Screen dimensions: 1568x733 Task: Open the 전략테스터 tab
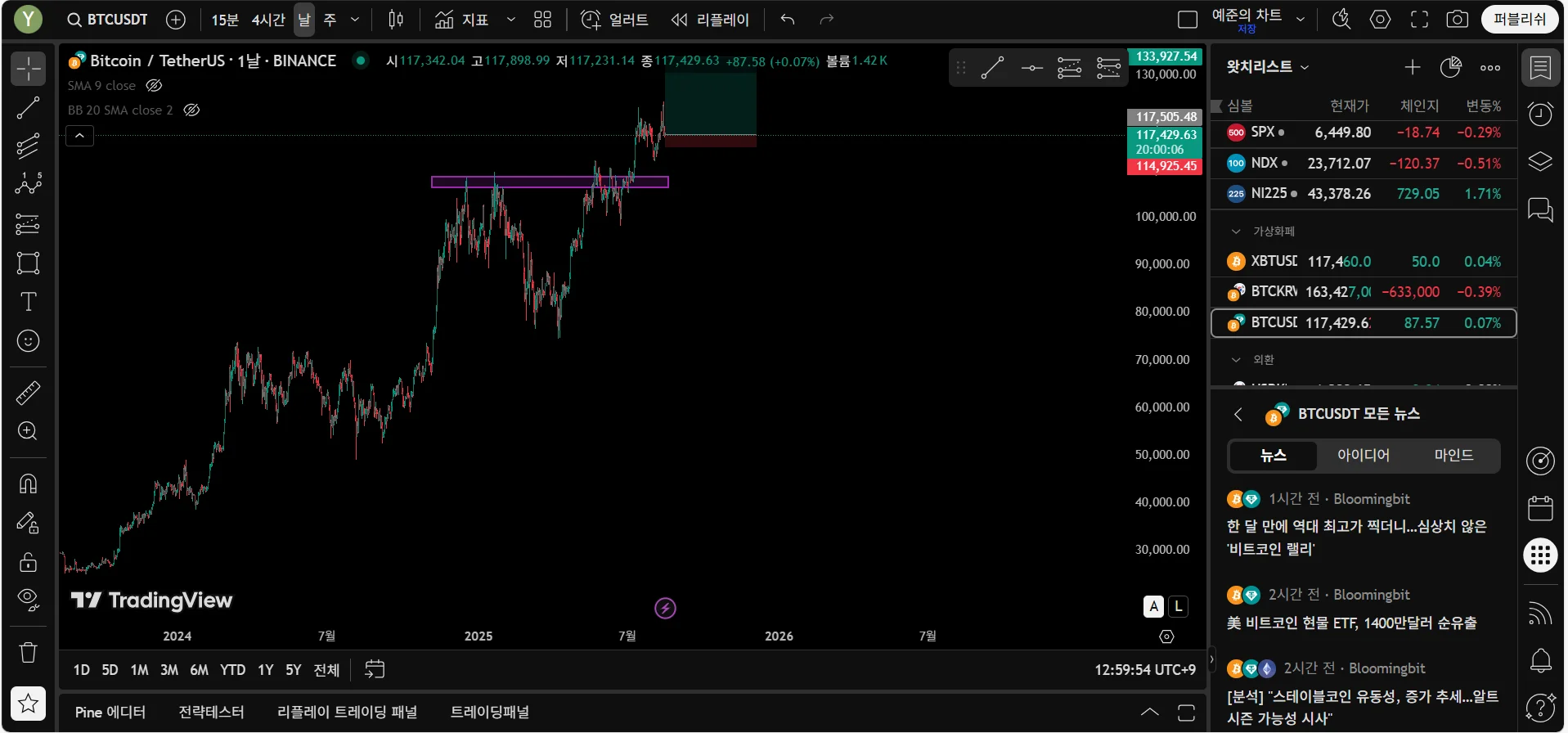coord(211,713)
